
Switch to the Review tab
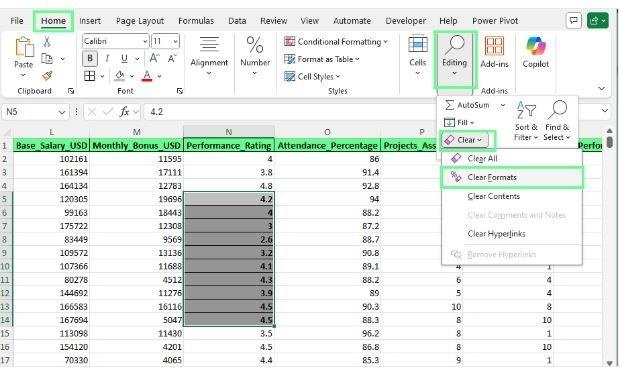[x=274, y=21]
